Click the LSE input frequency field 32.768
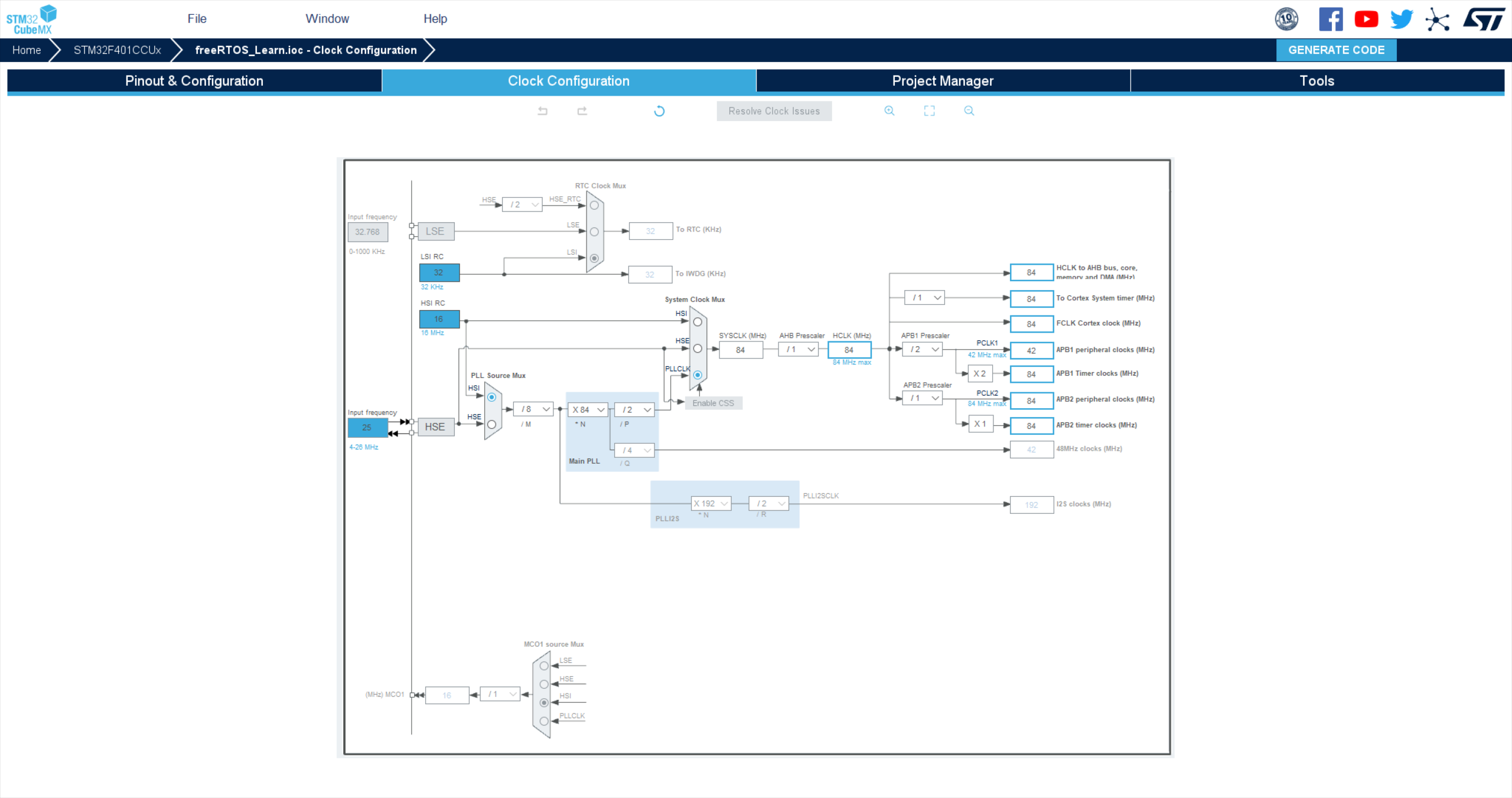Screen dimensions: 1512x798 (x=367, y=232)
